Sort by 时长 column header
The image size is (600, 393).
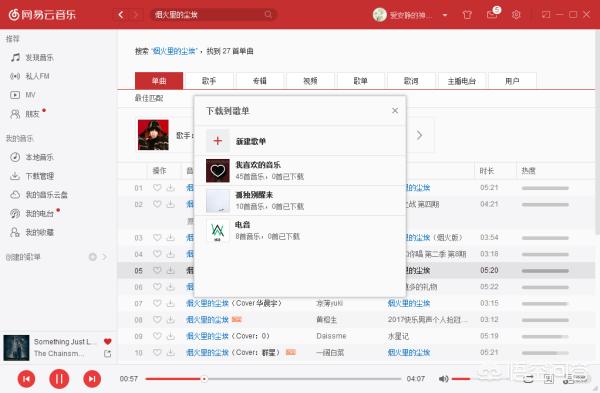[x=487, y=171]
